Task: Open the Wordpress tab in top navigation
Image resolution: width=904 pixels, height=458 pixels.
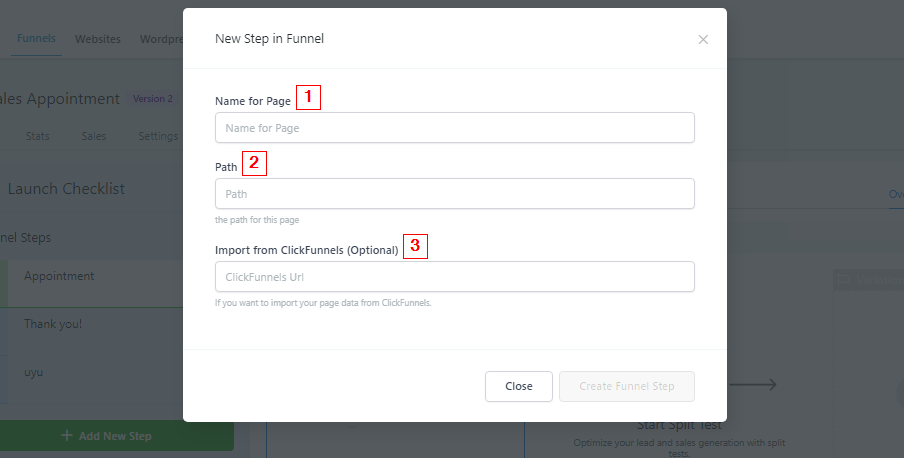Action: [160, 39]
